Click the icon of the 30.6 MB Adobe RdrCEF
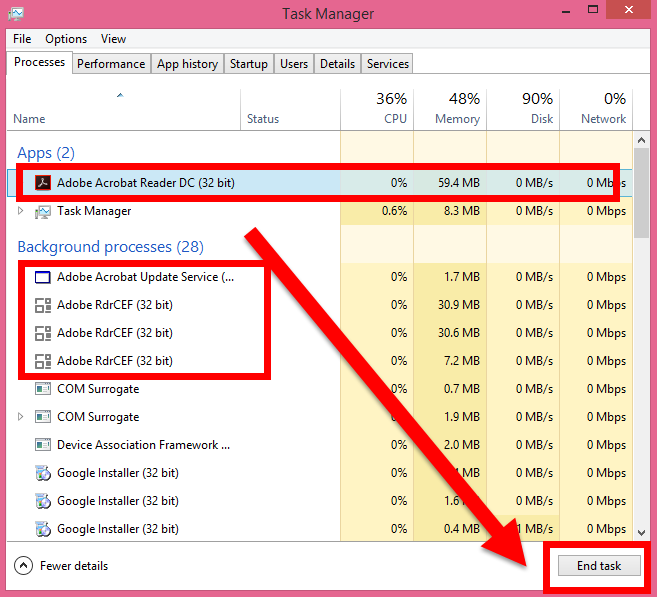Screen dimensions: 657x597 (43, 333)
